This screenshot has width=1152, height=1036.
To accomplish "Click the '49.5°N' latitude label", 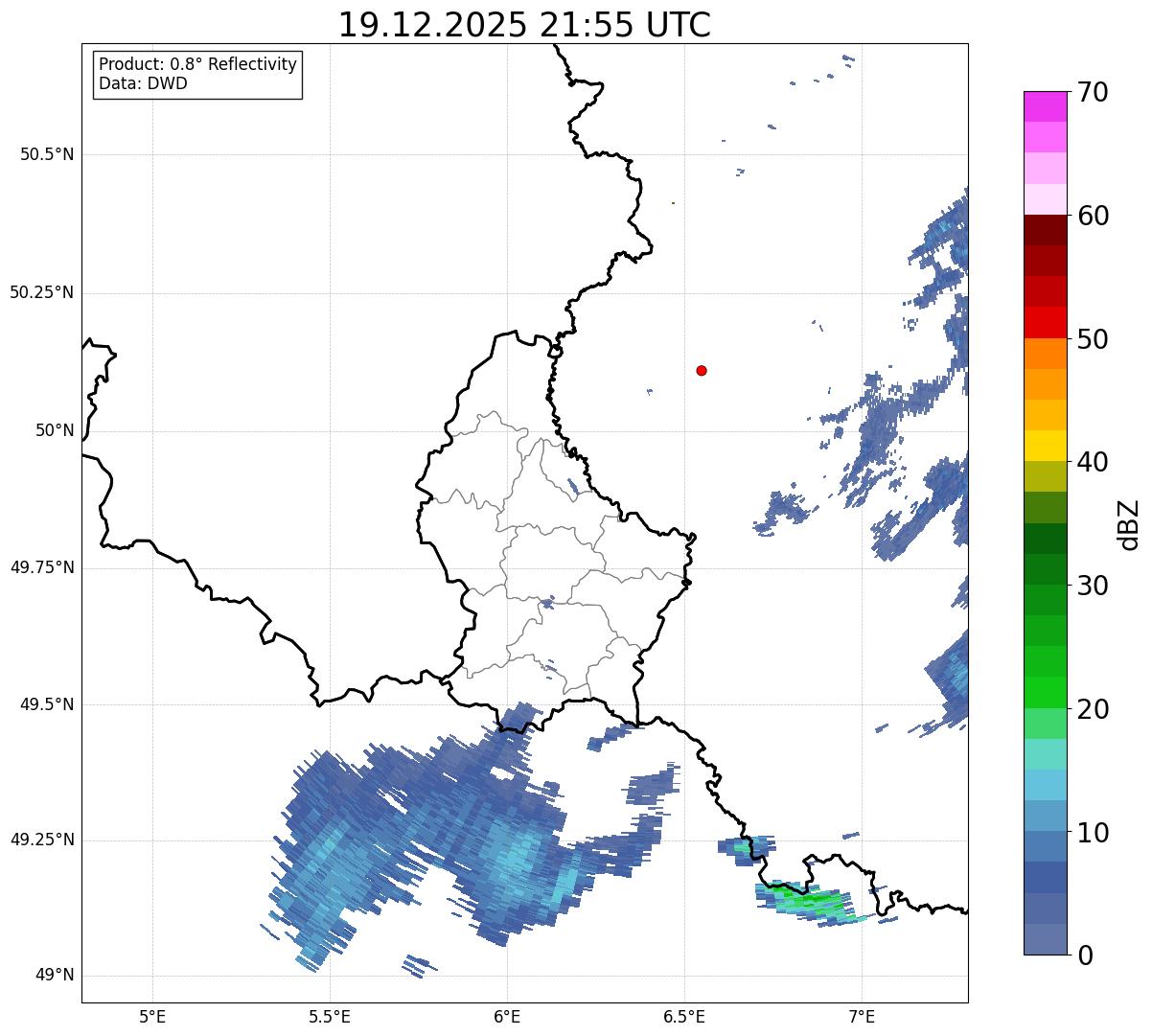I will pos(47,704).
